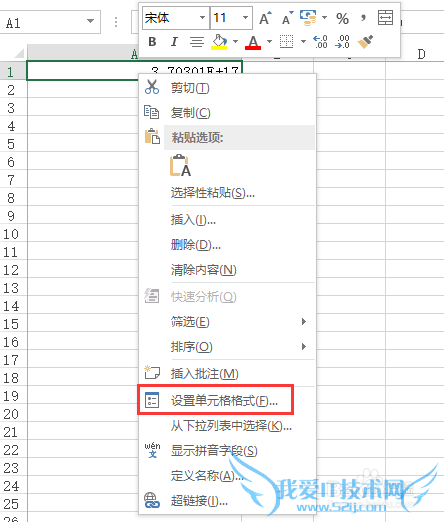The height and width of the screenshot is (522, 444).
Task: Open accounting format dropdown arrow
Action: click(324, 17)
